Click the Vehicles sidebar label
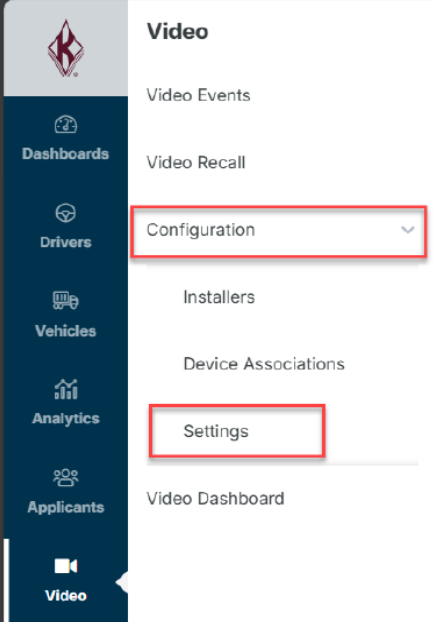 65,331
